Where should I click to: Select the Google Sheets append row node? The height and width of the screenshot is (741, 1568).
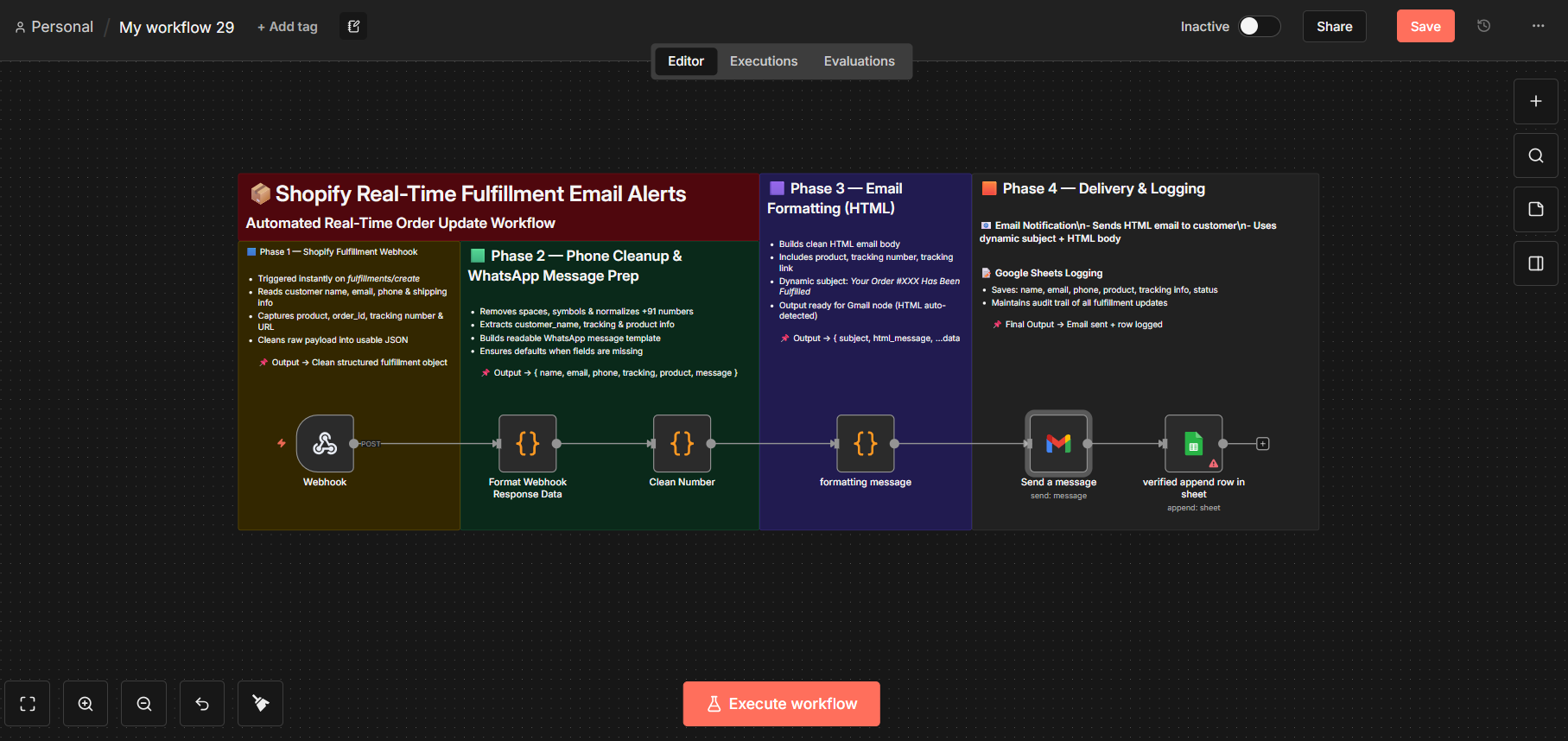(1193, 444)
